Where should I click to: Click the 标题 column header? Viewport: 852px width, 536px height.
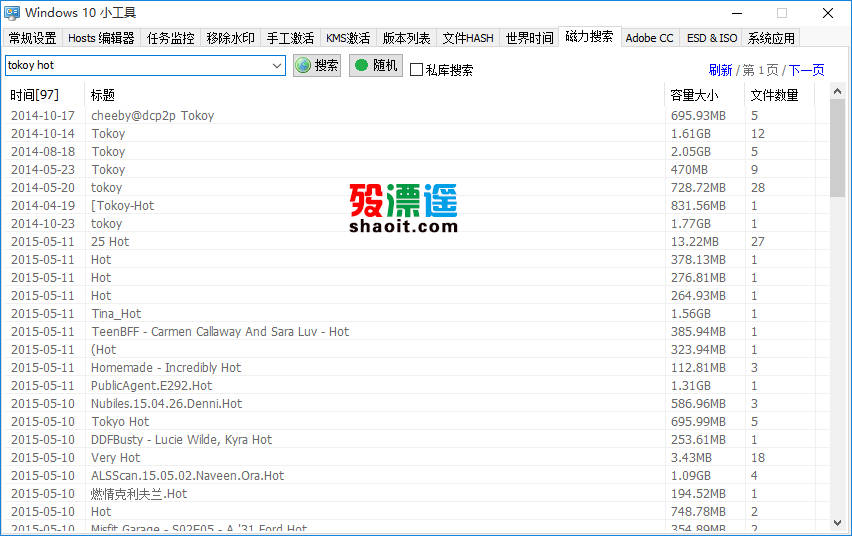[374, 95]
